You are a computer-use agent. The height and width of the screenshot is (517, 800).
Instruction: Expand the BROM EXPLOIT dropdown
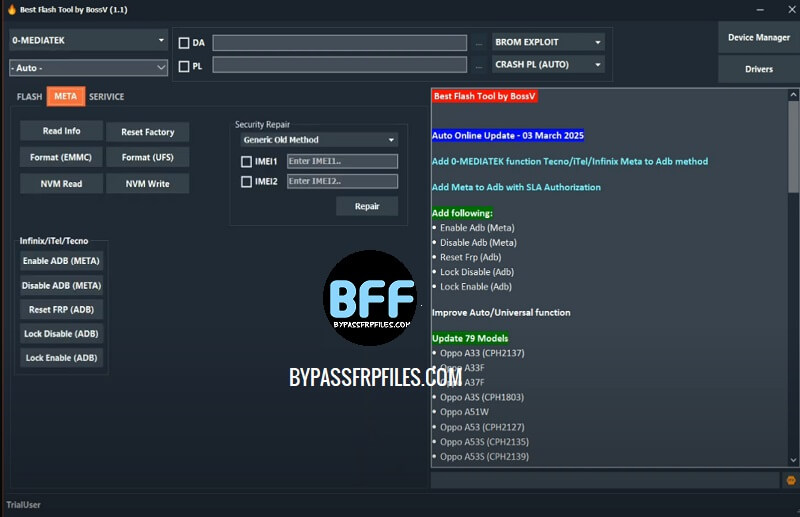pos(548,42)
